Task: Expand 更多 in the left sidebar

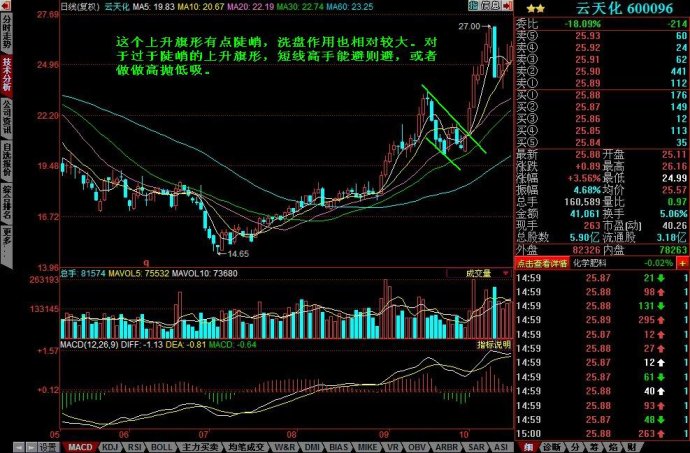Action: click(7, 232)
